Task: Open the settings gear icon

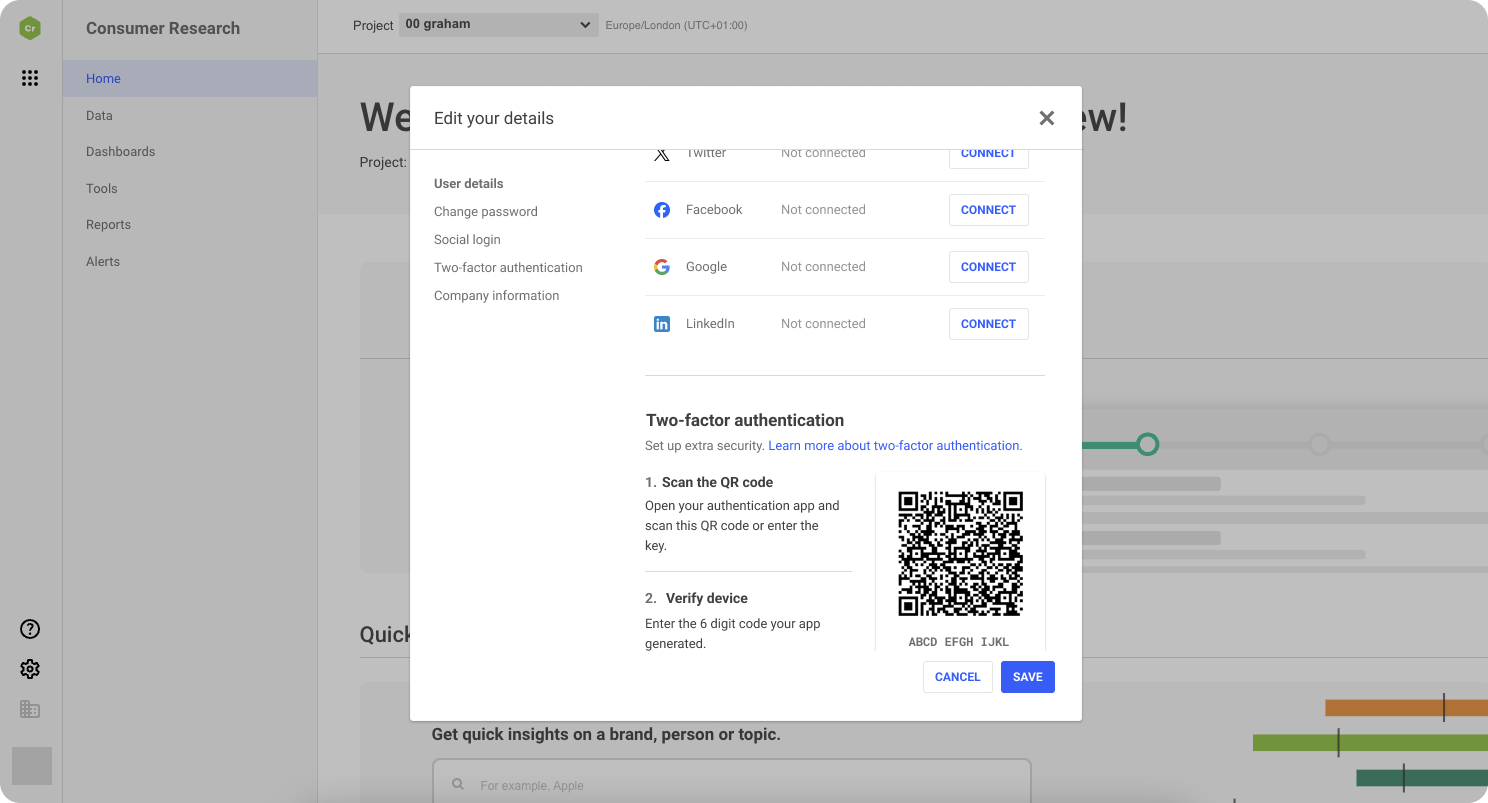Action: [30, 669]
